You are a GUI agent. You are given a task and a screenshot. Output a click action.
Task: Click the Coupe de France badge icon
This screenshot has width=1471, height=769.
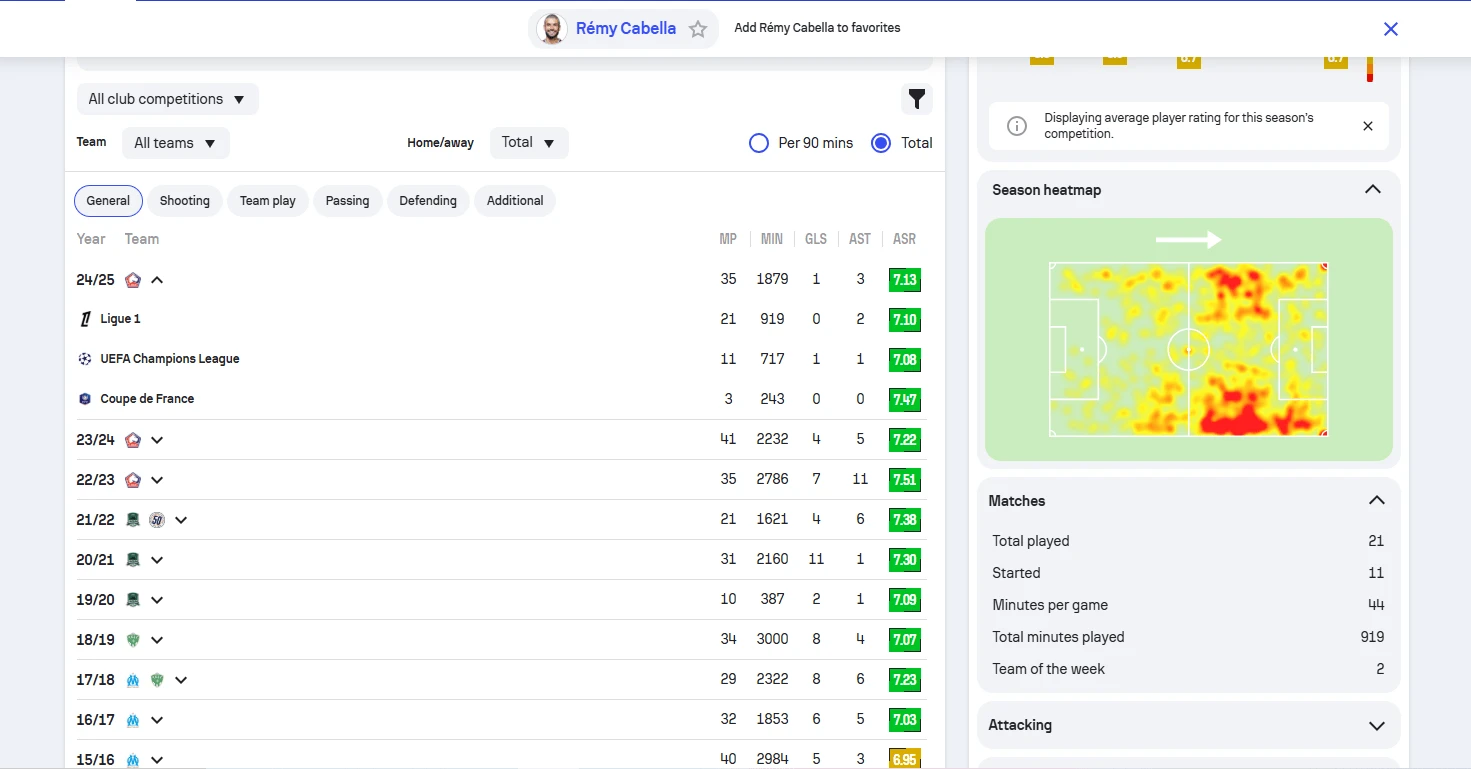coord(85,399)
